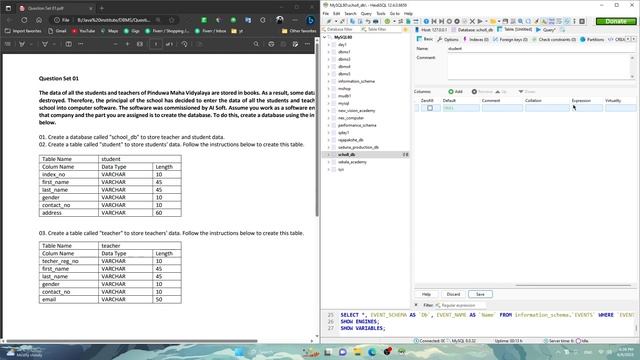Toggle the Zerofill checkbox in column row
Screen dimensions: 640x360
click(430, 108)
